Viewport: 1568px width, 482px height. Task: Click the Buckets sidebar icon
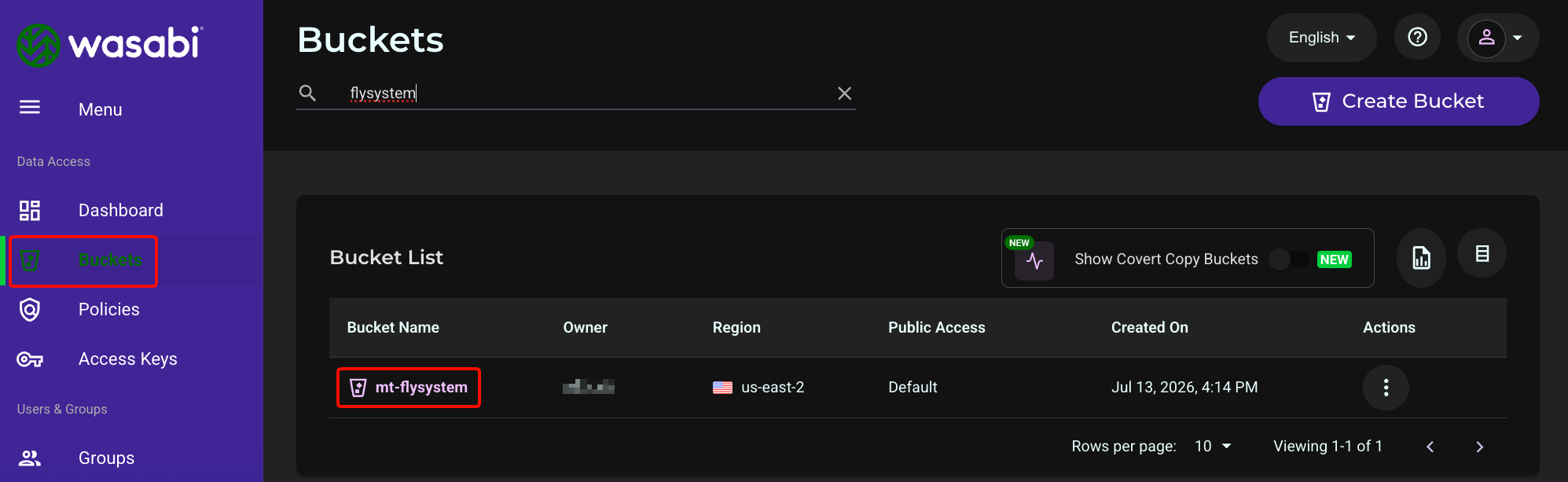click(30, 260)
